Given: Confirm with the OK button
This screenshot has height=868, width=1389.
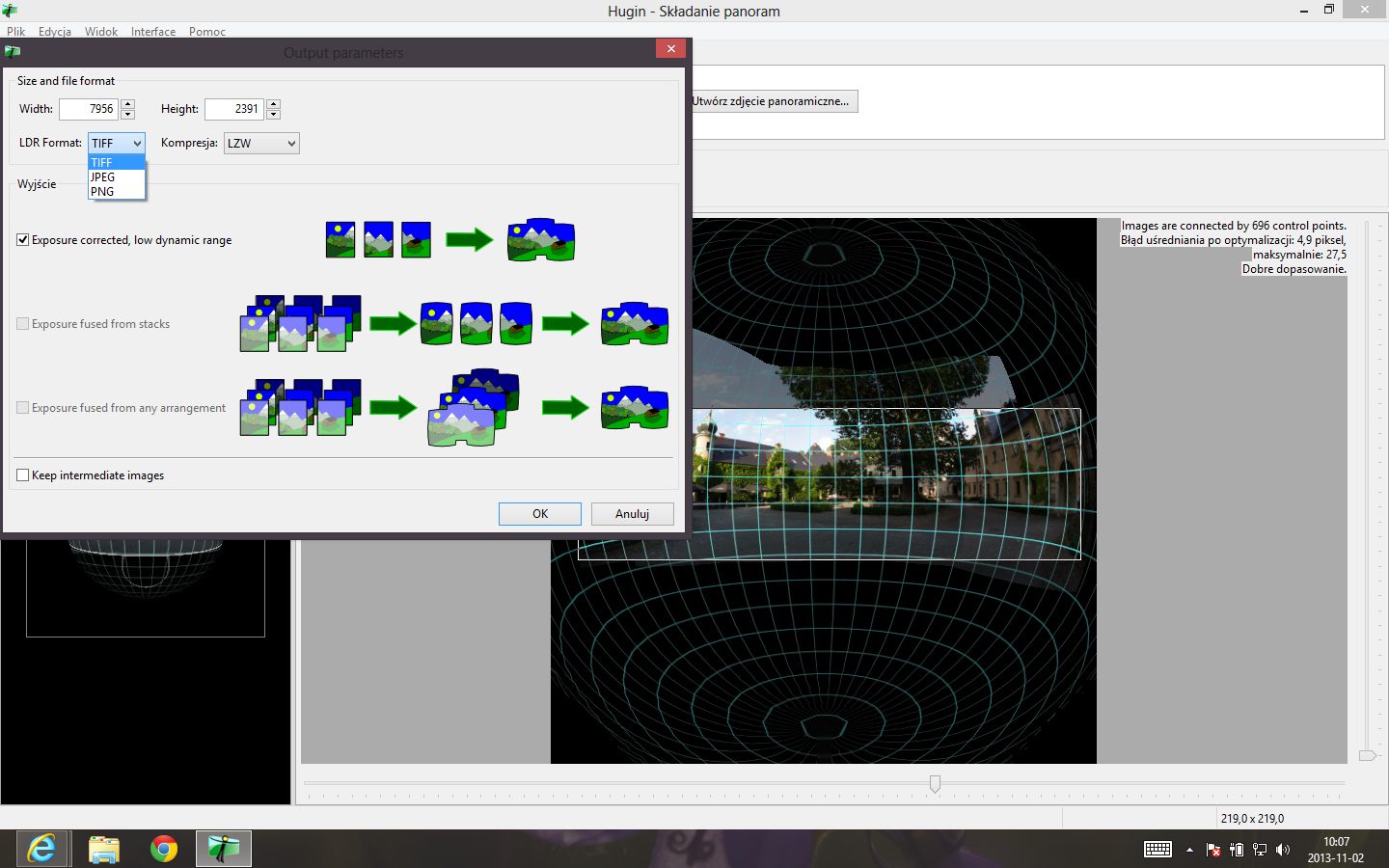Looking at the screenshot, I should click(540, 514).
